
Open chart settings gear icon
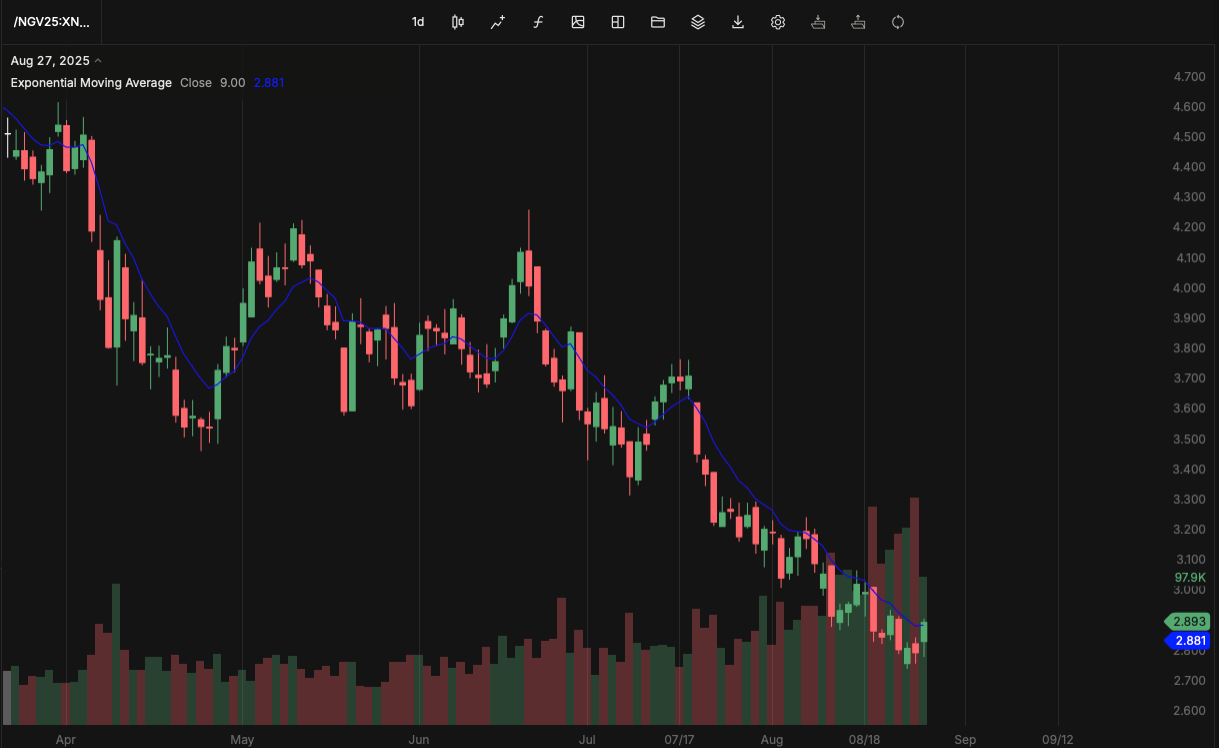(778, 22)
